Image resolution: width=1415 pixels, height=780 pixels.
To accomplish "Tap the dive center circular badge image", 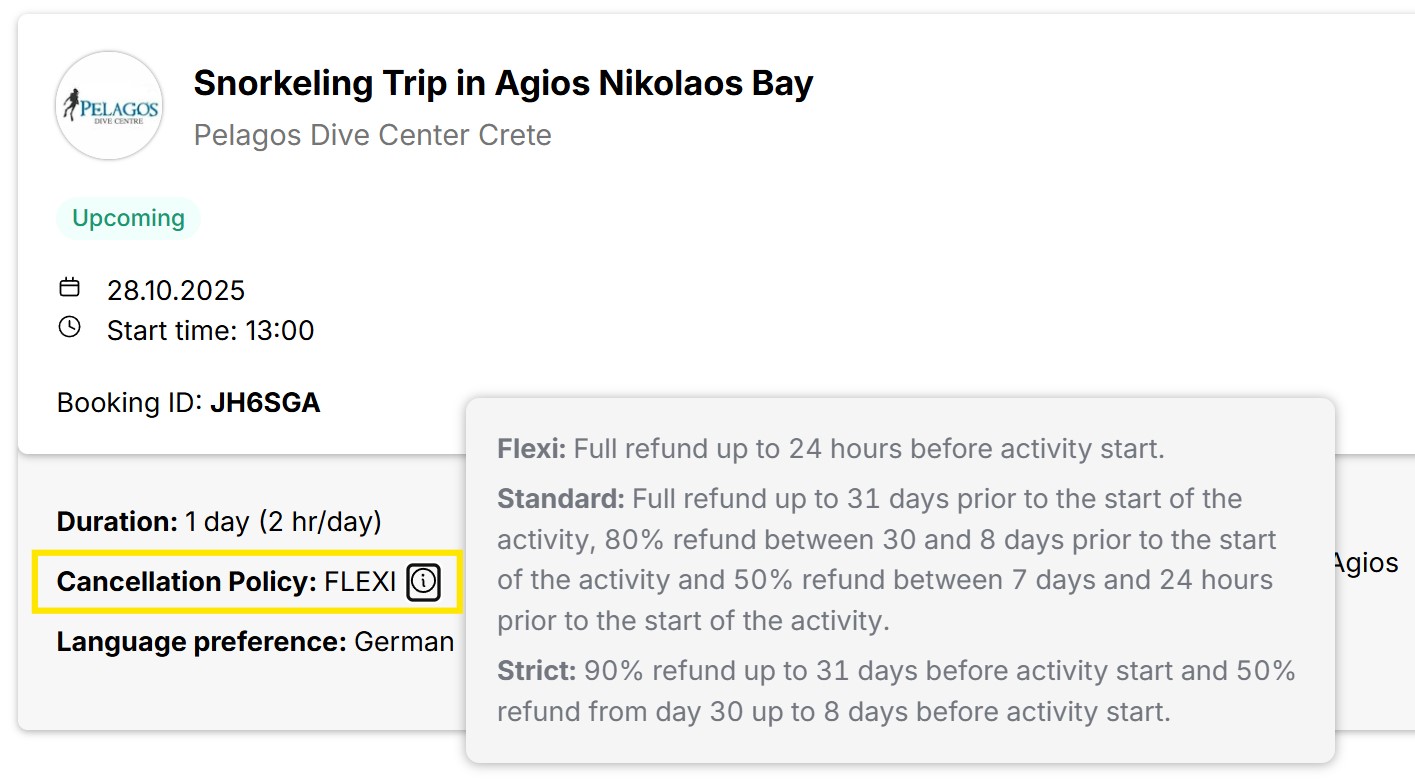I will click(x=109, y=106).
